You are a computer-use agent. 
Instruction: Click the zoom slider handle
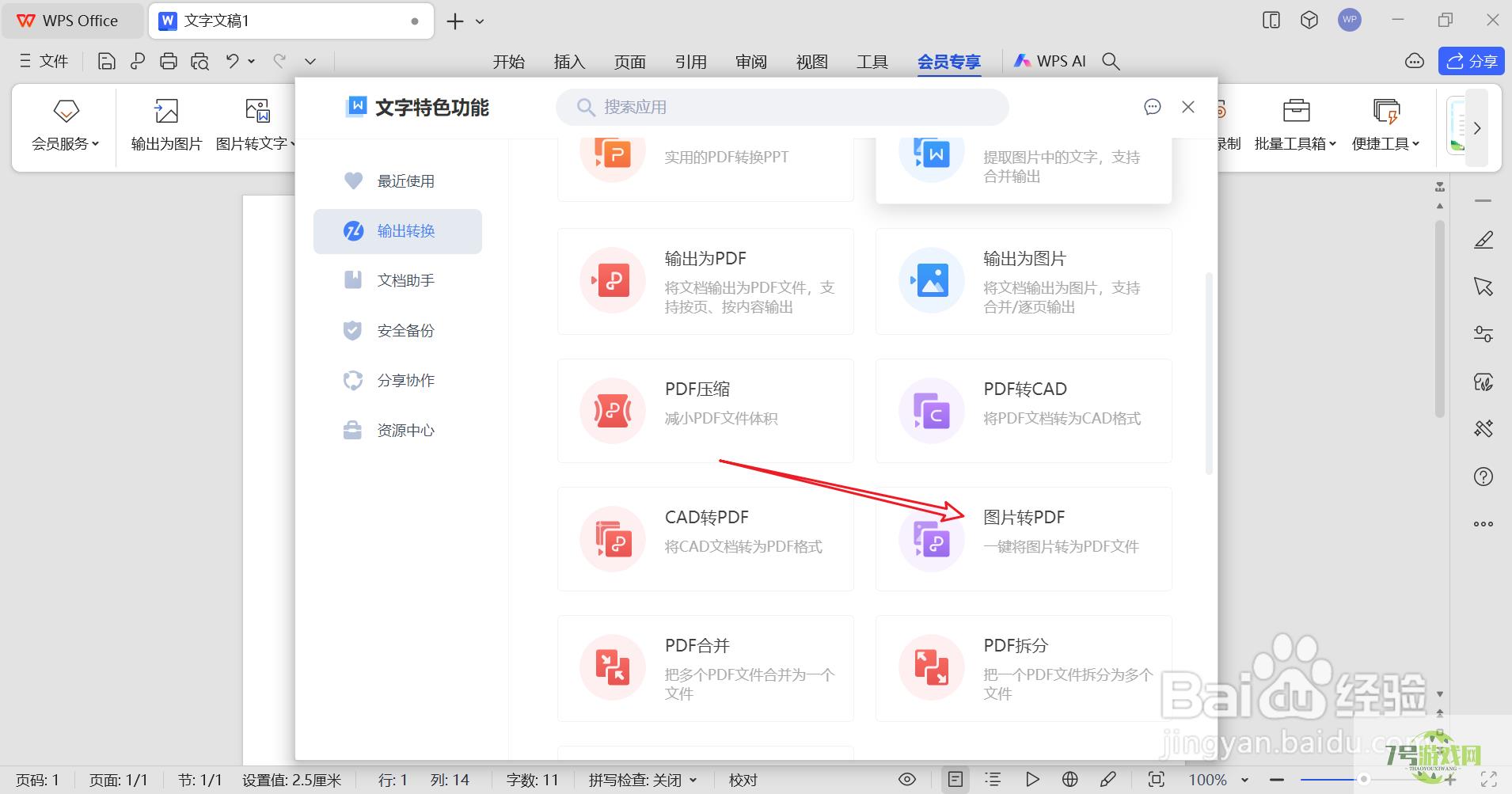[1364, 780]
